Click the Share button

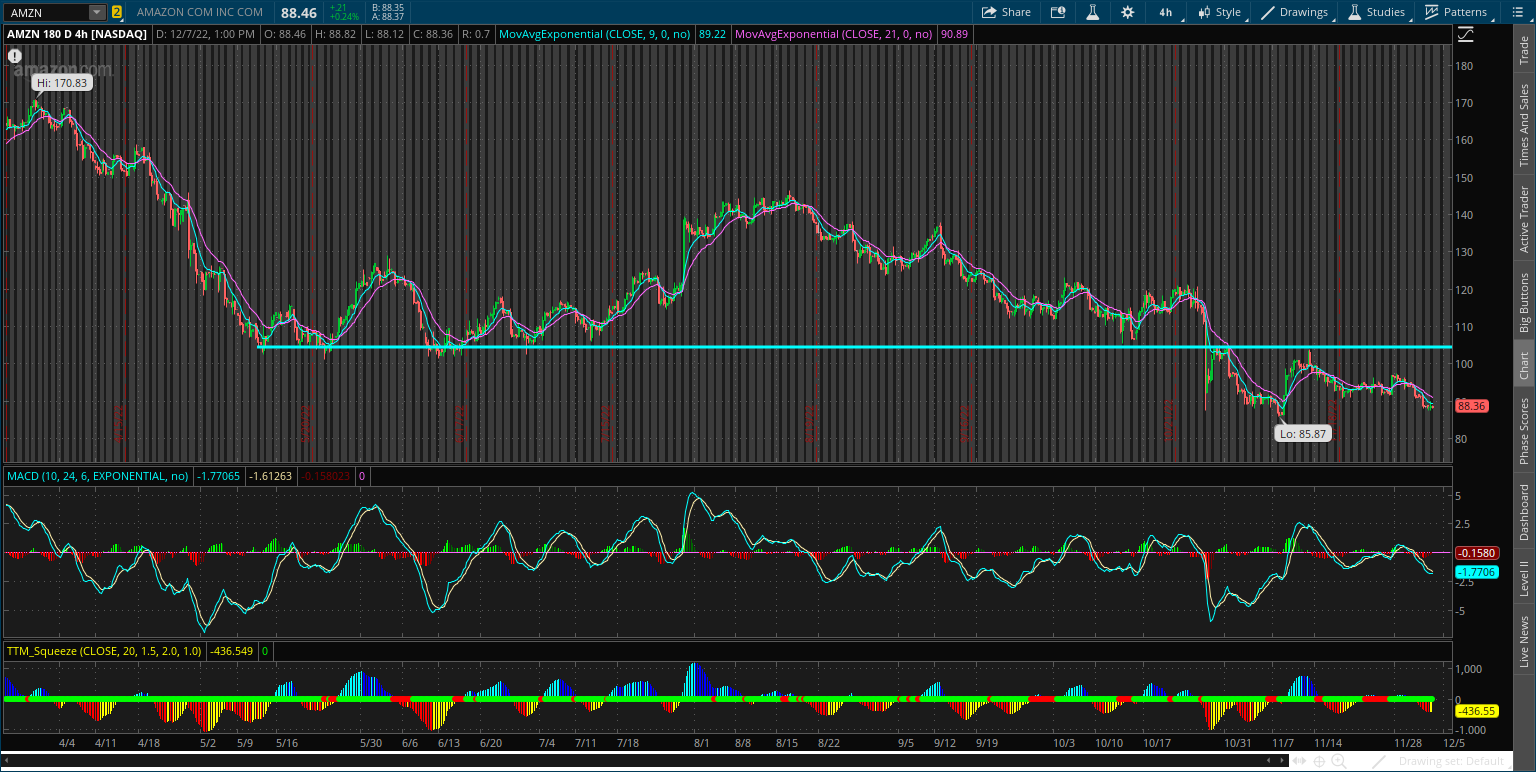click(x=1006, y=12)
